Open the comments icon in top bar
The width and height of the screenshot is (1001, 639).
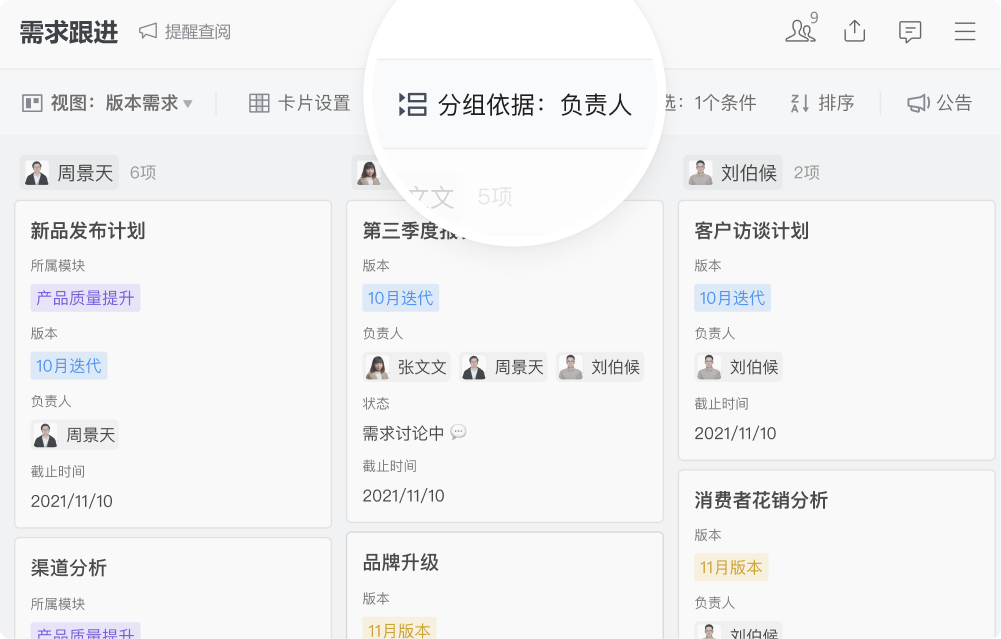pos(910,31)
